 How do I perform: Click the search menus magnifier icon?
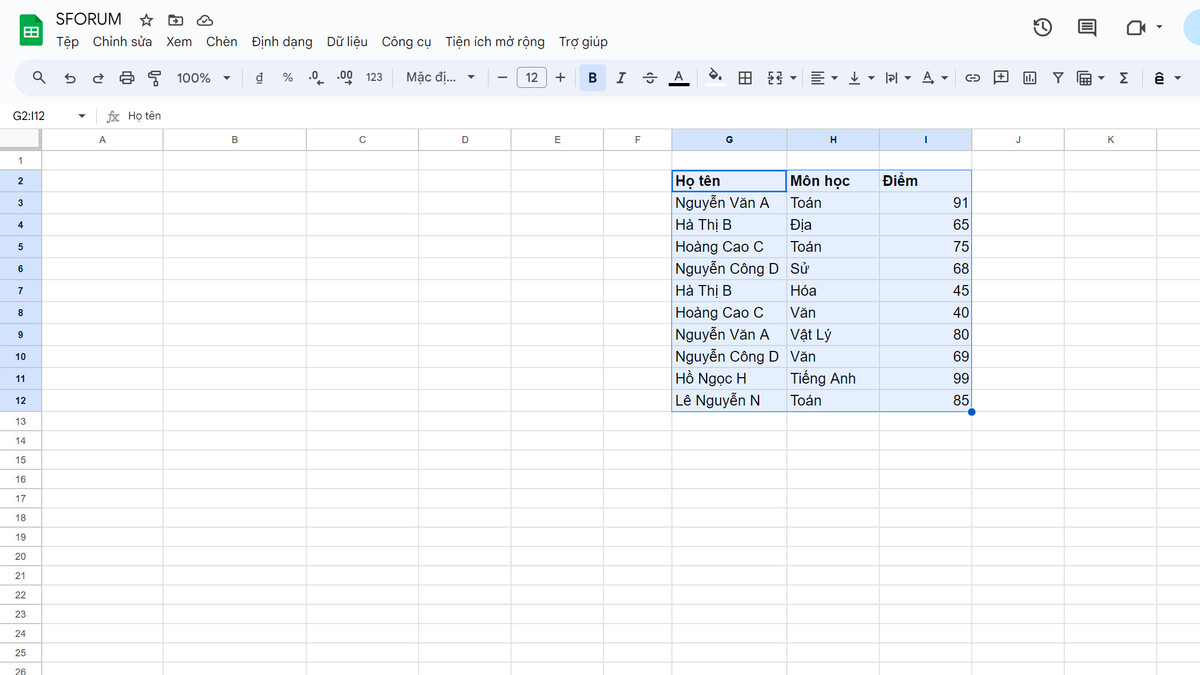click(x=39, y=78)
